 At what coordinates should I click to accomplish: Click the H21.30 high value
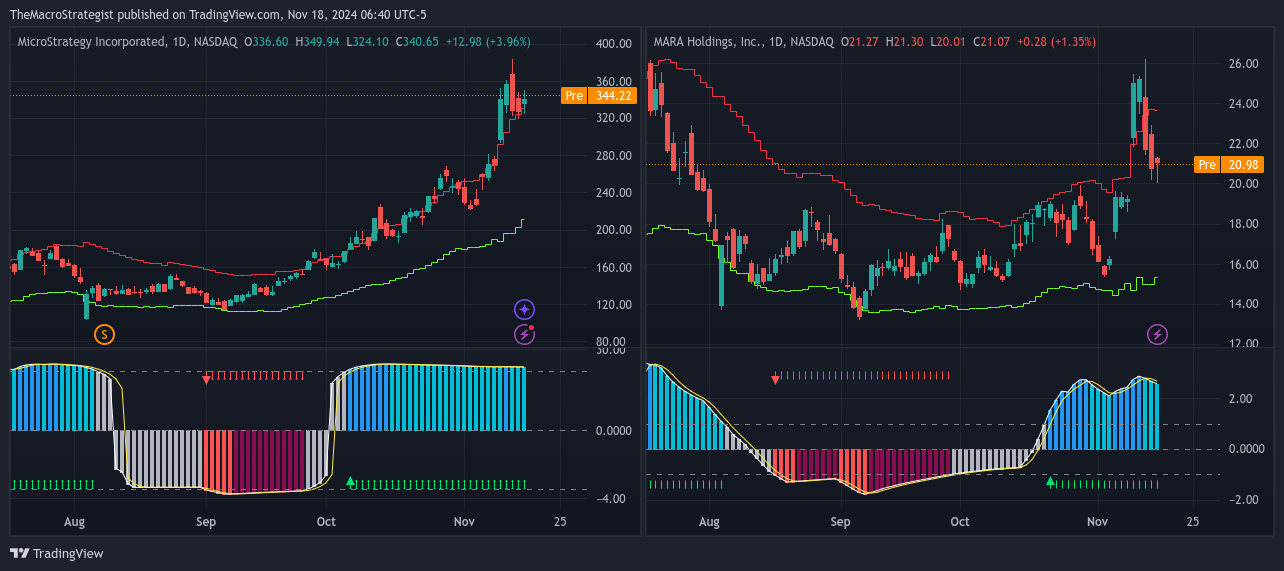[x=904, y=42]
